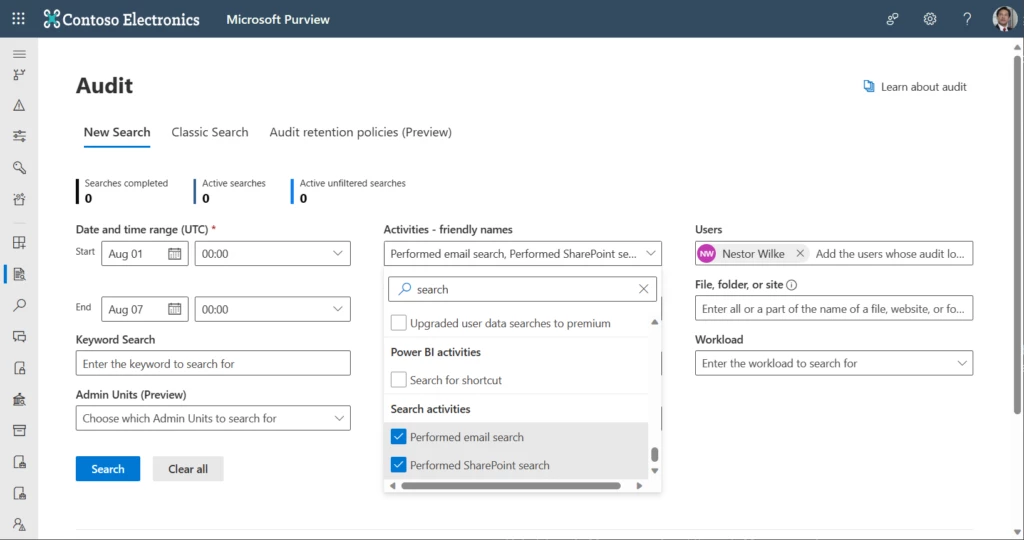Switch to the Classic Search tab
1024x540 pixels.
[210, 132]
